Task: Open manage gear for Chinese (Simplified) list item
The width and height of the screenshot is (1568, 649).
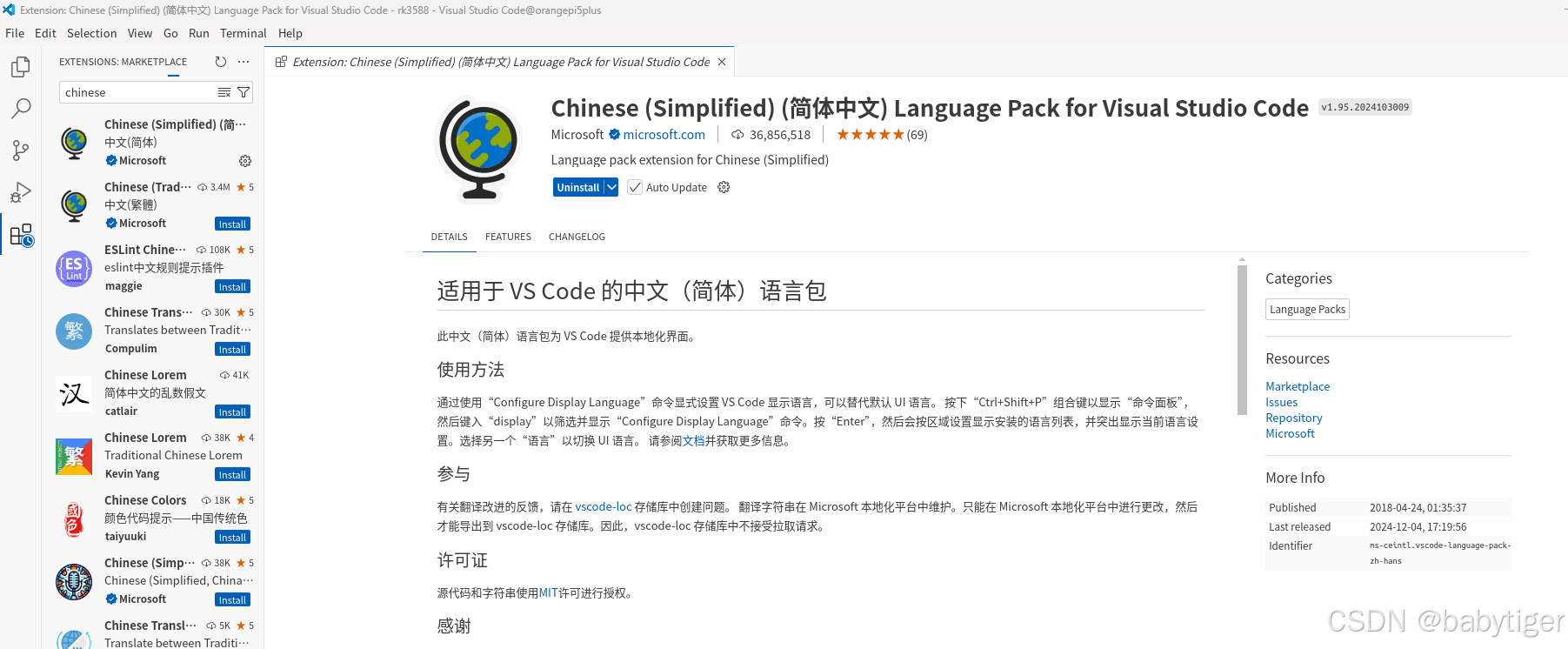Action: [245, 161]
